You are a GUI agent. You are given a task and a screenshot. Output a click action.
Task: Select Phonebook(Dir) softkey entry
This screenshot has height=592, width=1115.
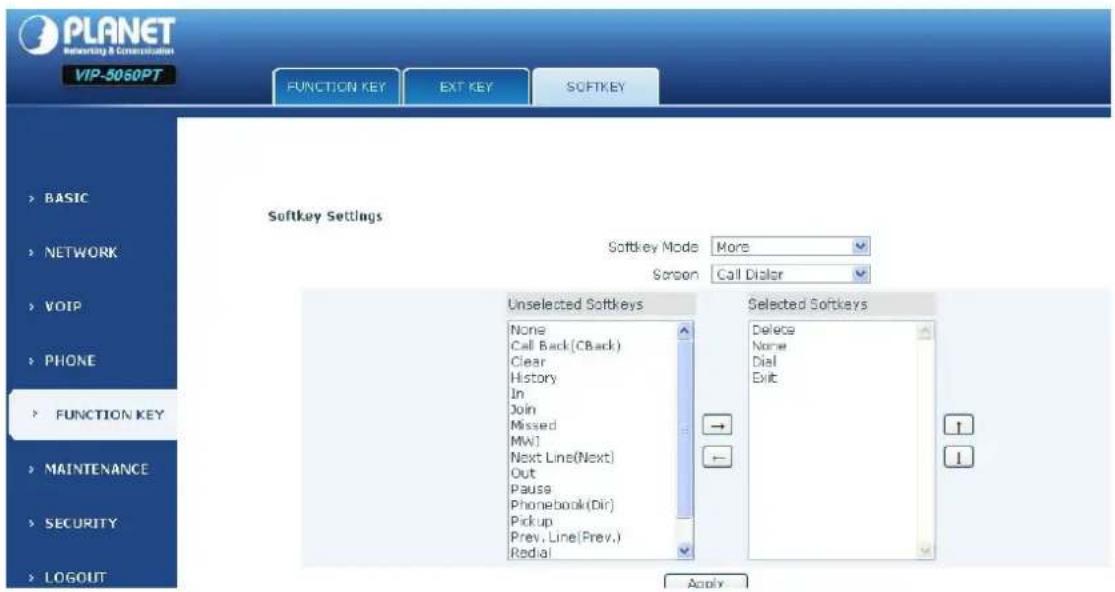(x=562, y=505)
